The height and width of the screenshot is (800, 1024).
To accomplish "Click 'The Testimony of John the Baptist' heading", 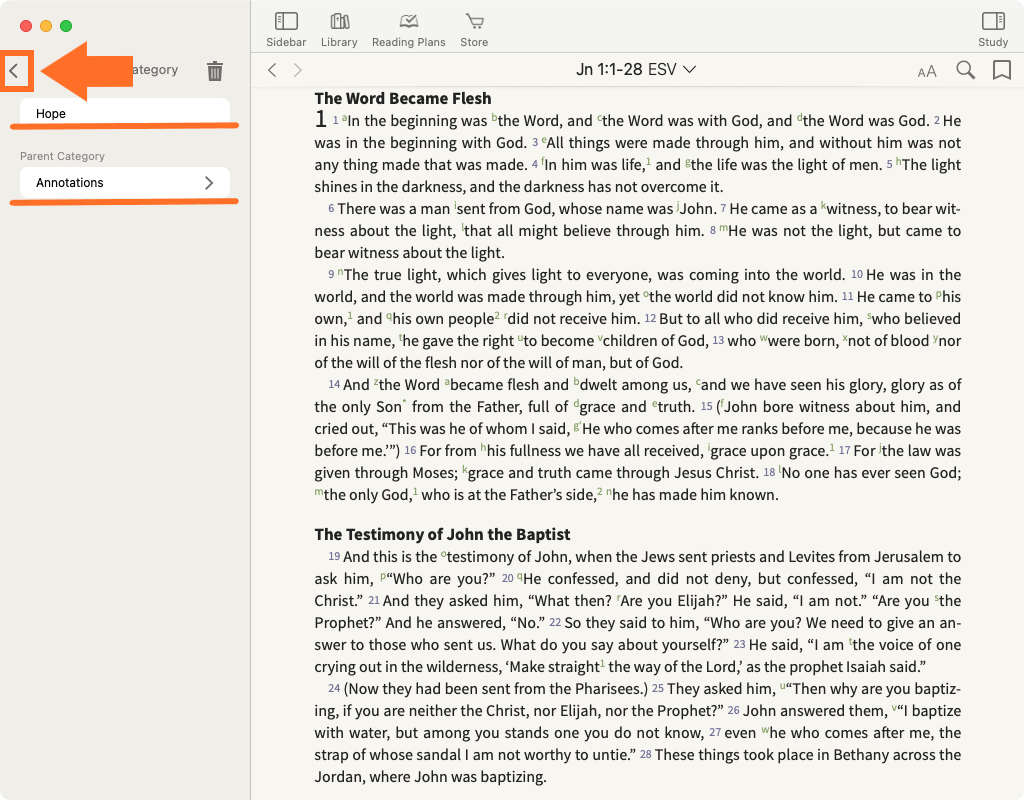I will 442,535.
